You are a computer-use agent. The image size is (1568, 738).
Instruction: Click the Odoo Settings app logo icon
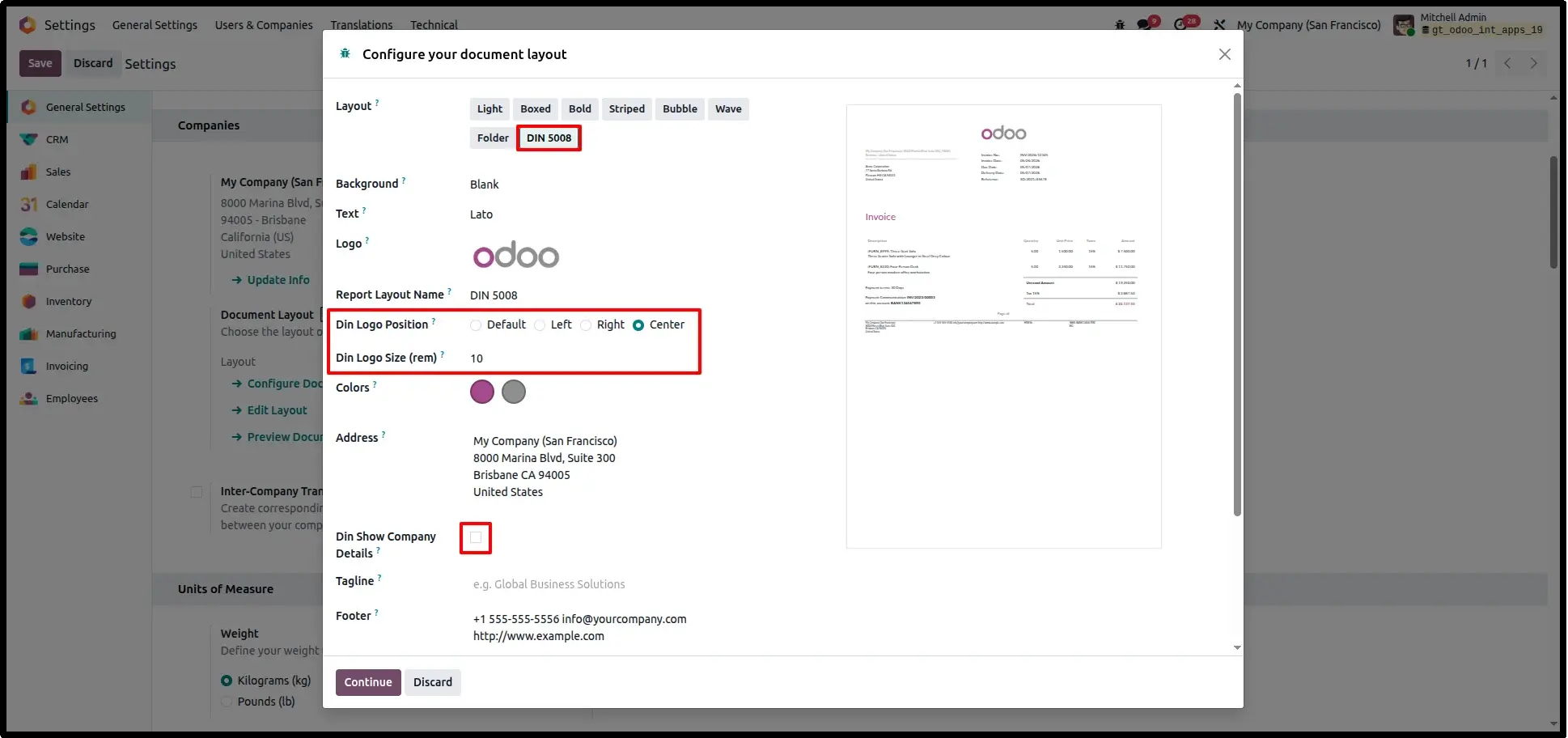[x=28, y=25]
